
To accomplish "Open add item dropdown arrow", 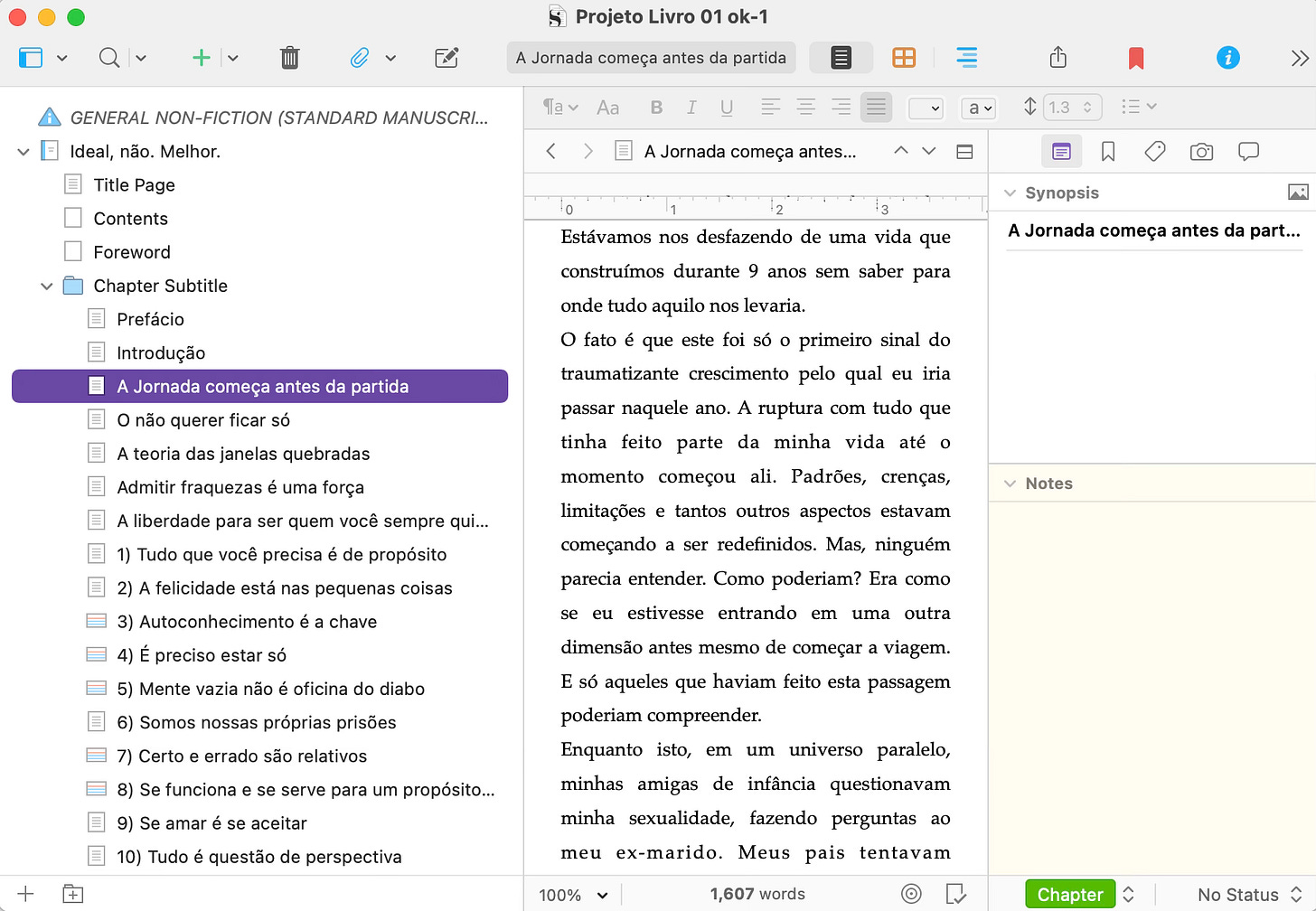I will (x=233, y=58).
